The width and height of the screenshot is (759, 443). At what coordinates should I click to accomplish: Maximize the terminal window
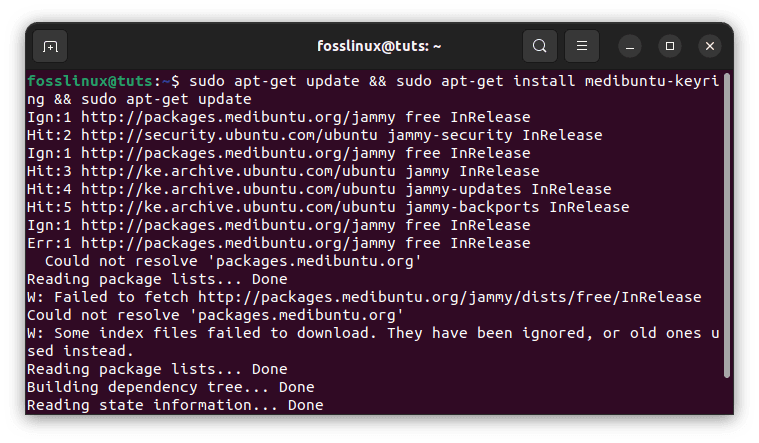click(x=670, y=46)
